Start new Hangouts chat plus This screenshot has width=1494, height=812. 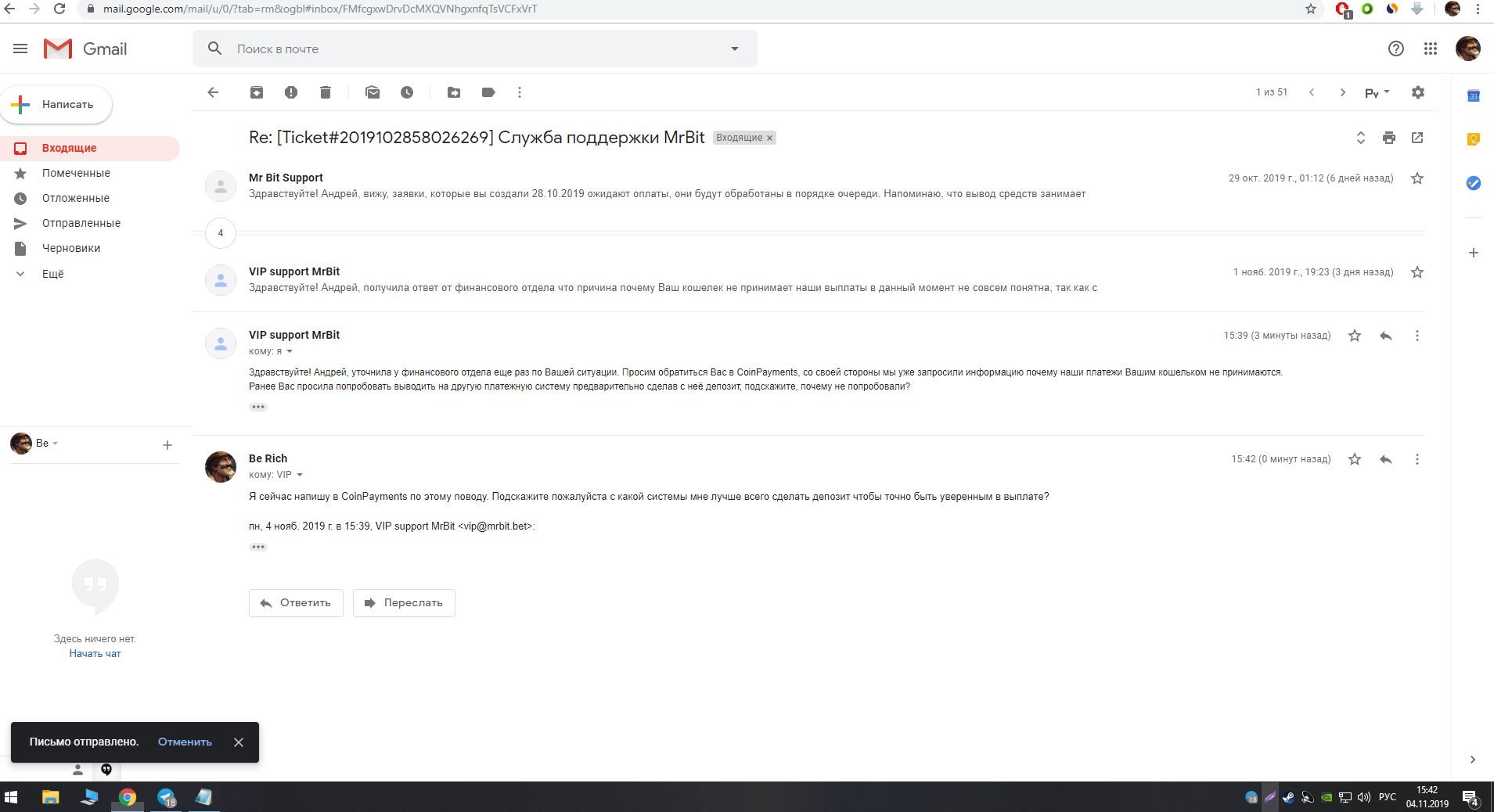[x=167, y=445]
